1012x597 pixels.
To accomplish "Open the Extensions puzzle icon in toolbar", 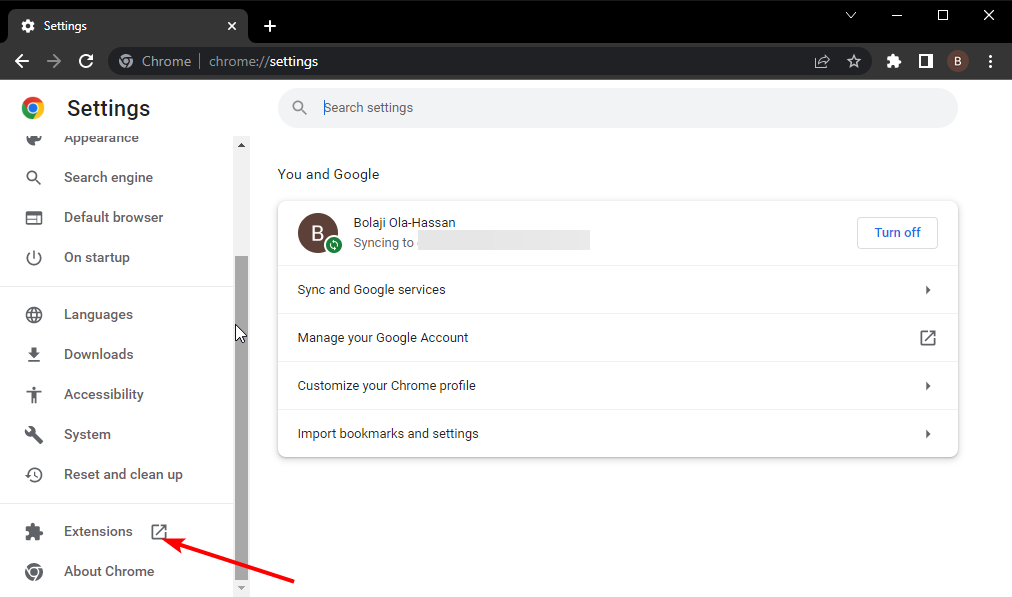I will click(893, 61).
